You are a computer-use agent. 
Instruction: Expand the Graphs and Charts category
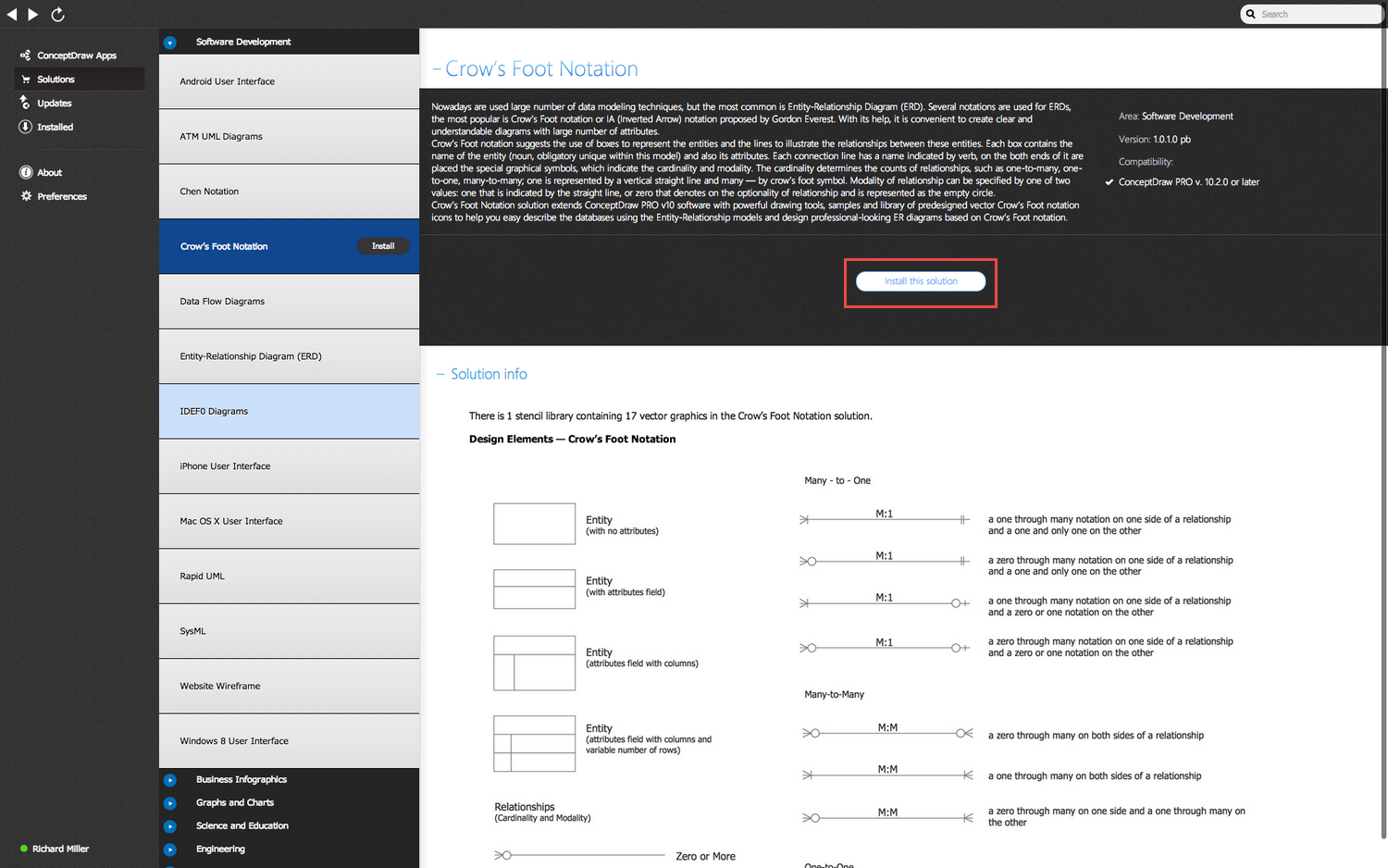169,803
